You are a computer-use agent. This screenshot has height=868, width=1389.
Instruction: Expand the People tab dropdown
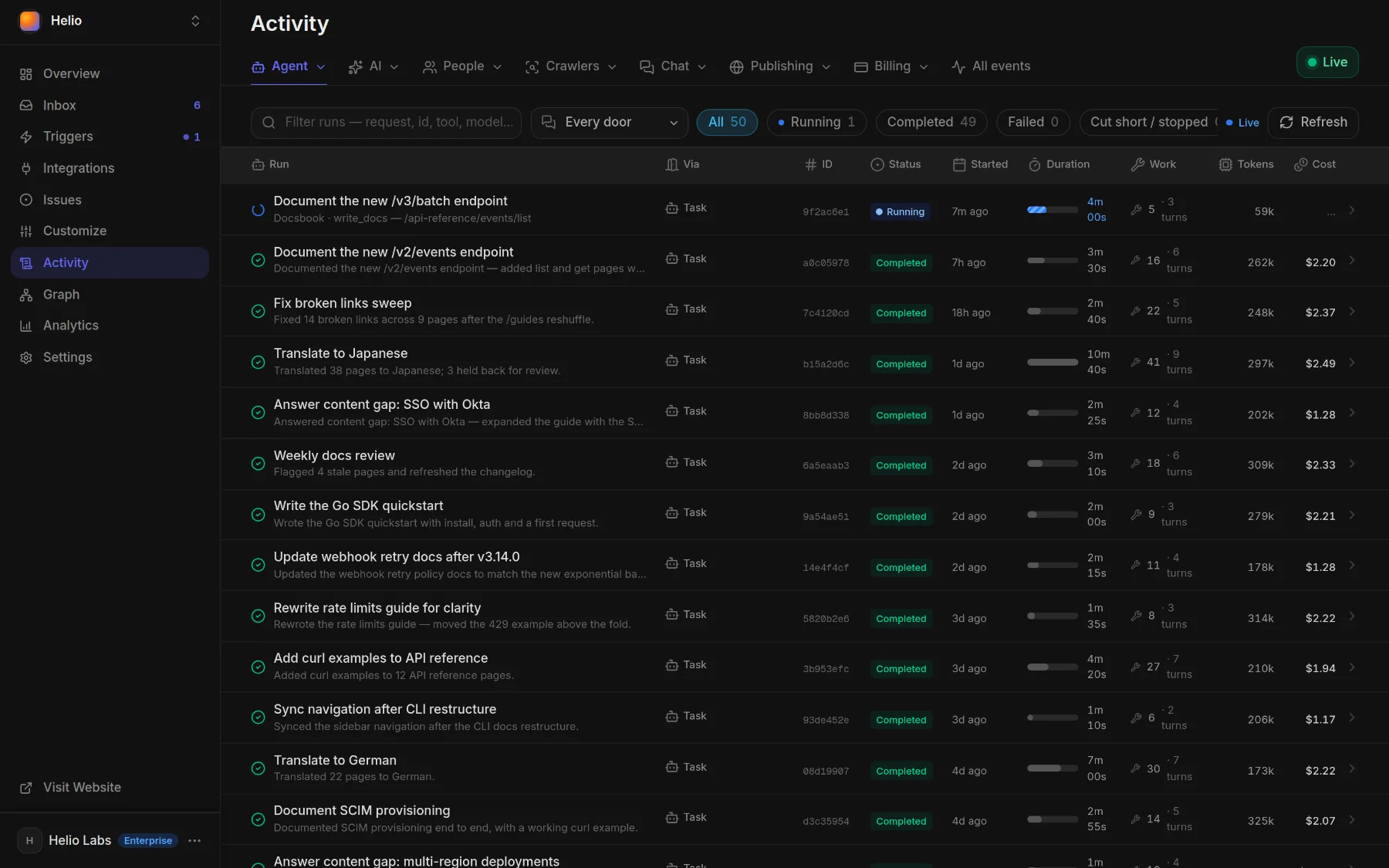(x=498, y=67)
